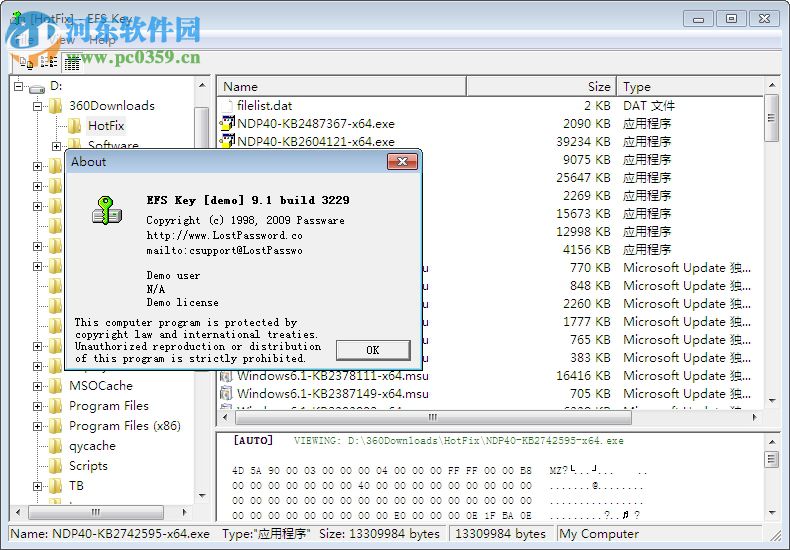Screen dimensions: 790x550
Task: Click the csupport mailto link
Action: pyautogui.click(x=224, y=250)
